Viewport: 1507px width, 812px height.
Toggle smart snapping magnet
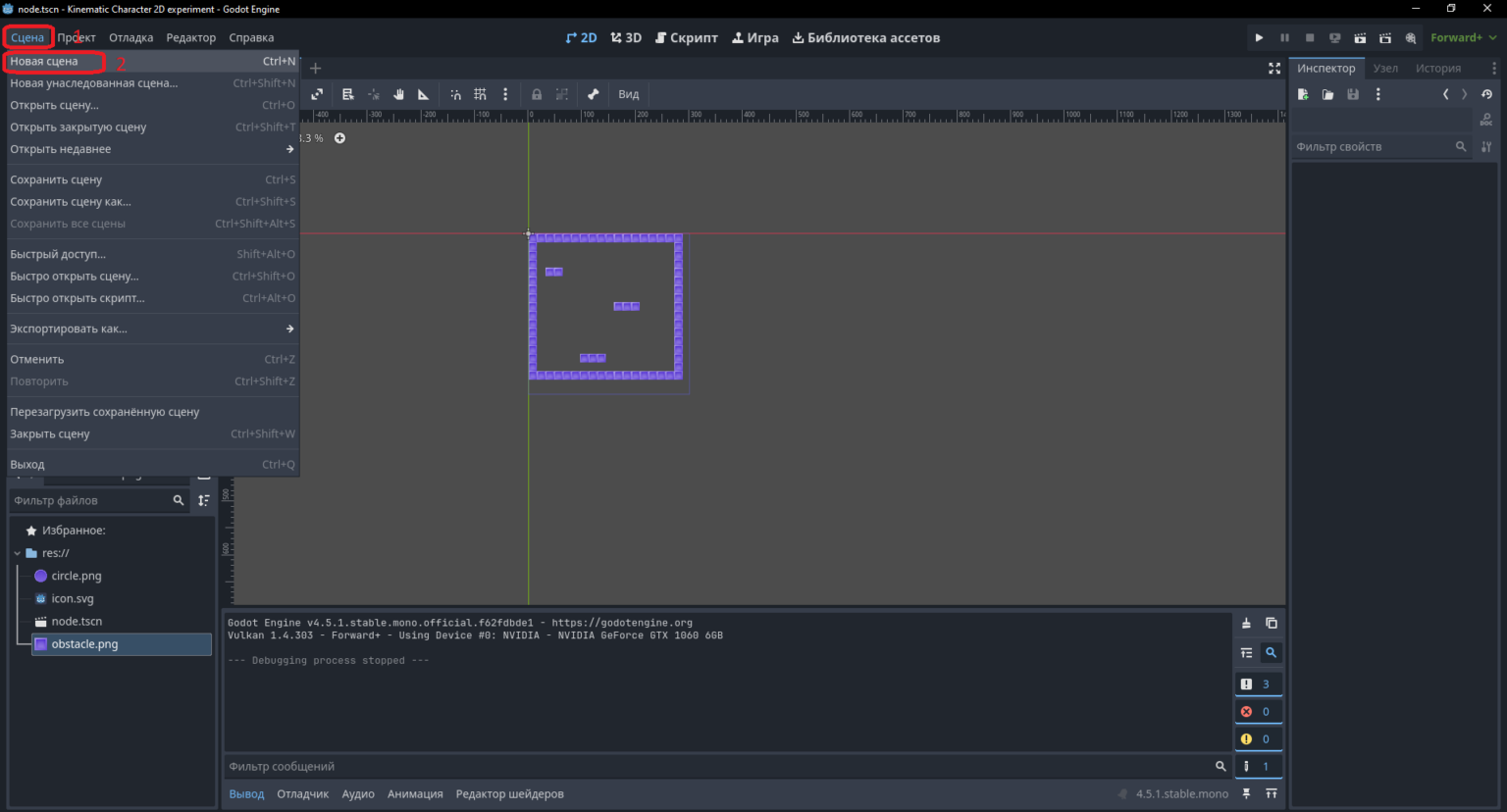[x=455, y=94]
